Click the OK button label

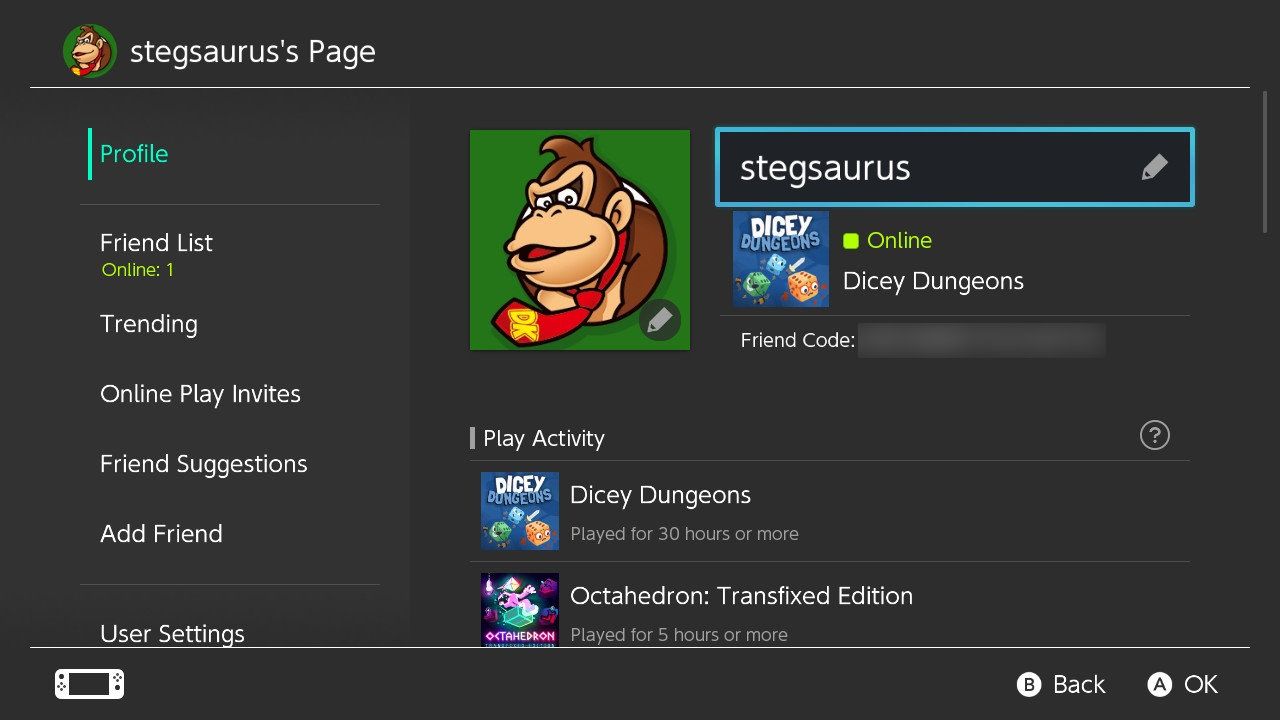point(1200,684)
